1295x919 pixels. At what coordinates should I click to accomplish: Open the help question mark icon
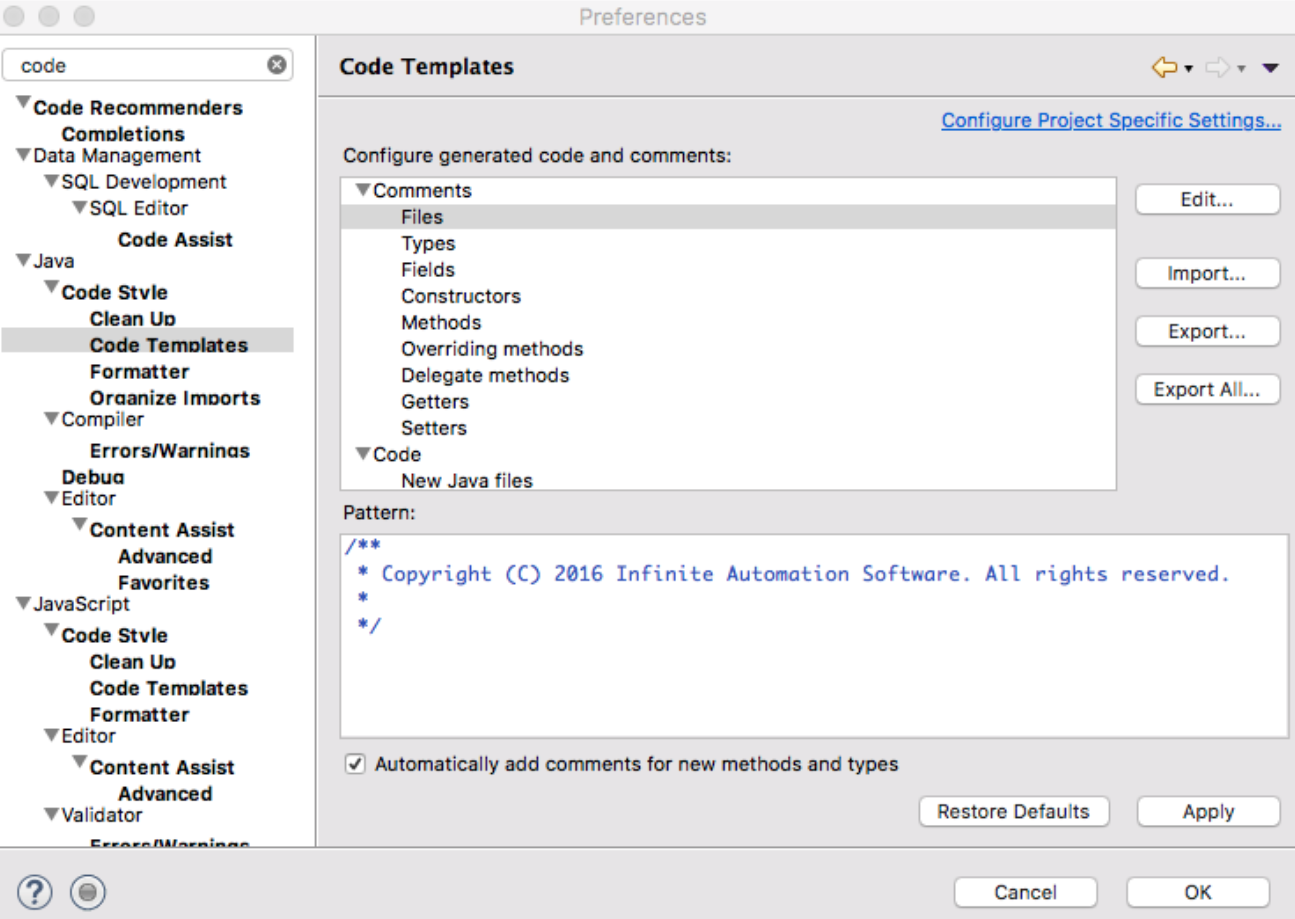pyautogui.click(x=35, y=890)
